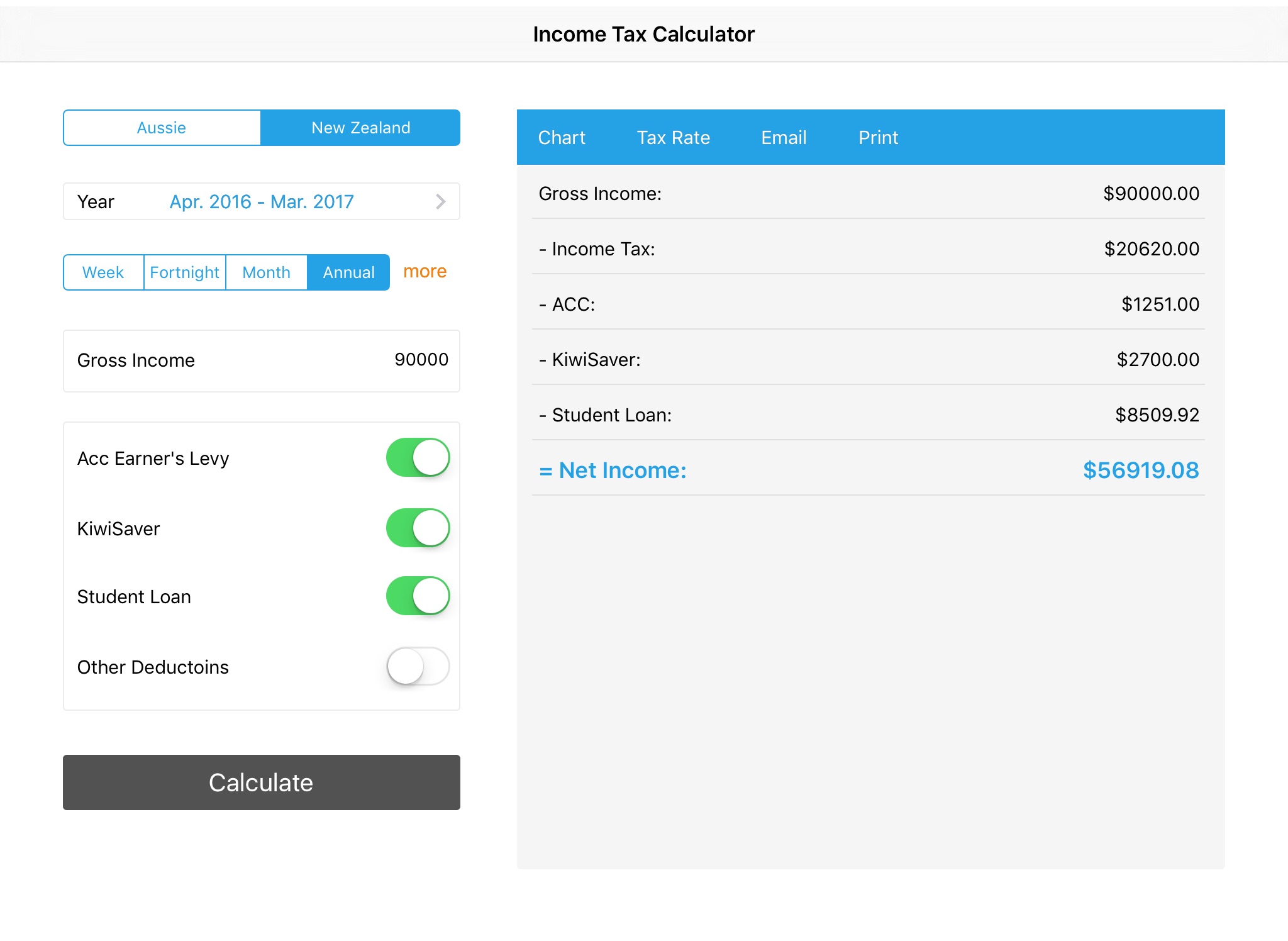The height and width of the screenshot is (941, 1288).
Task: Tap the Net Income result row
Action: point(868,470)
